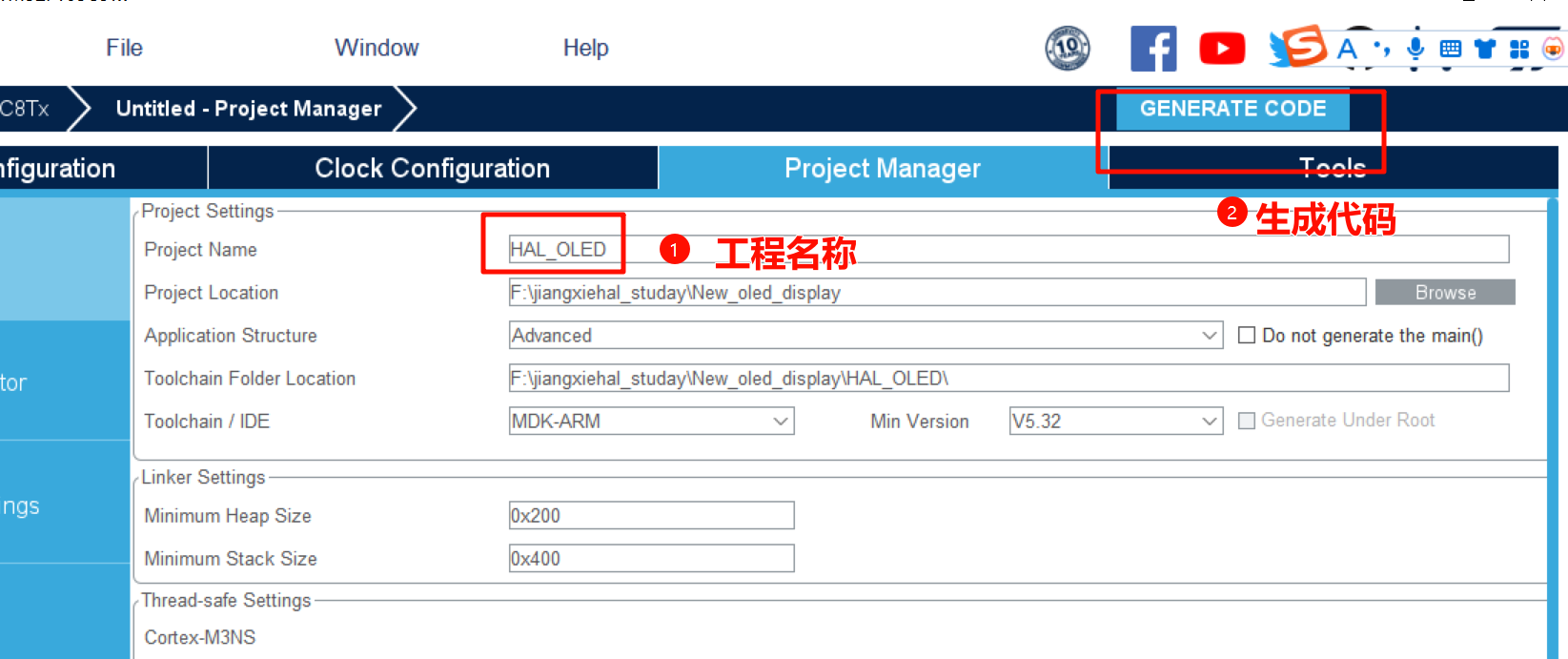This screenshot has width=1568, height=659.
Task: Toggle the Generate Under Root checkbox
Action: click(1246, 421)
